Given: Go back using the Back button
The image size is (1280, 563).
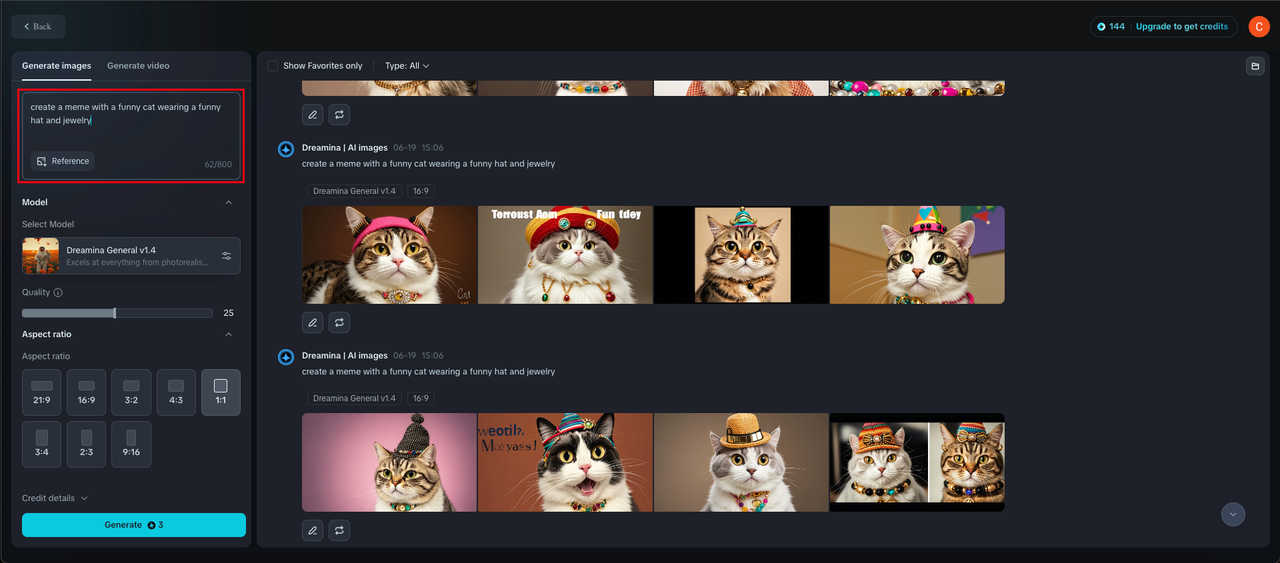Looking at the screenshot, I should 38,26.
